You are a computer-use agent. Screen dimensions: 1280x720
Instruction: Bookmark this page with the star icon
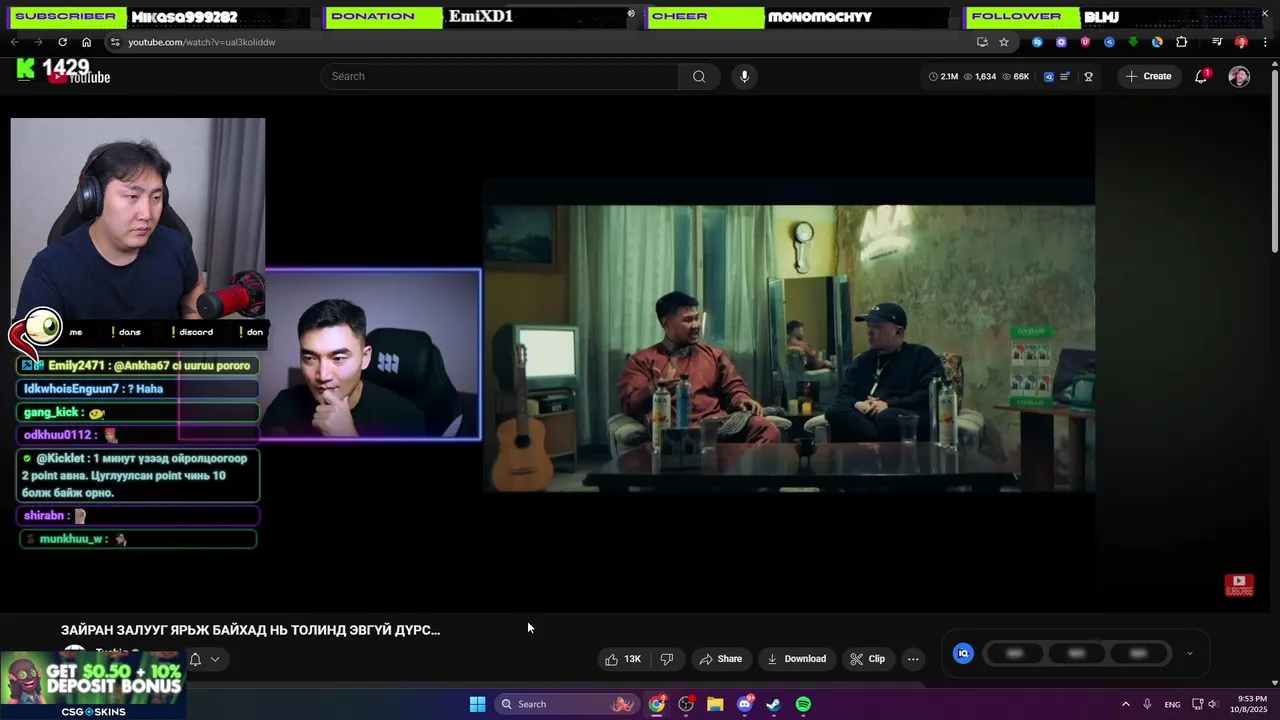[x=1004, y=42]
